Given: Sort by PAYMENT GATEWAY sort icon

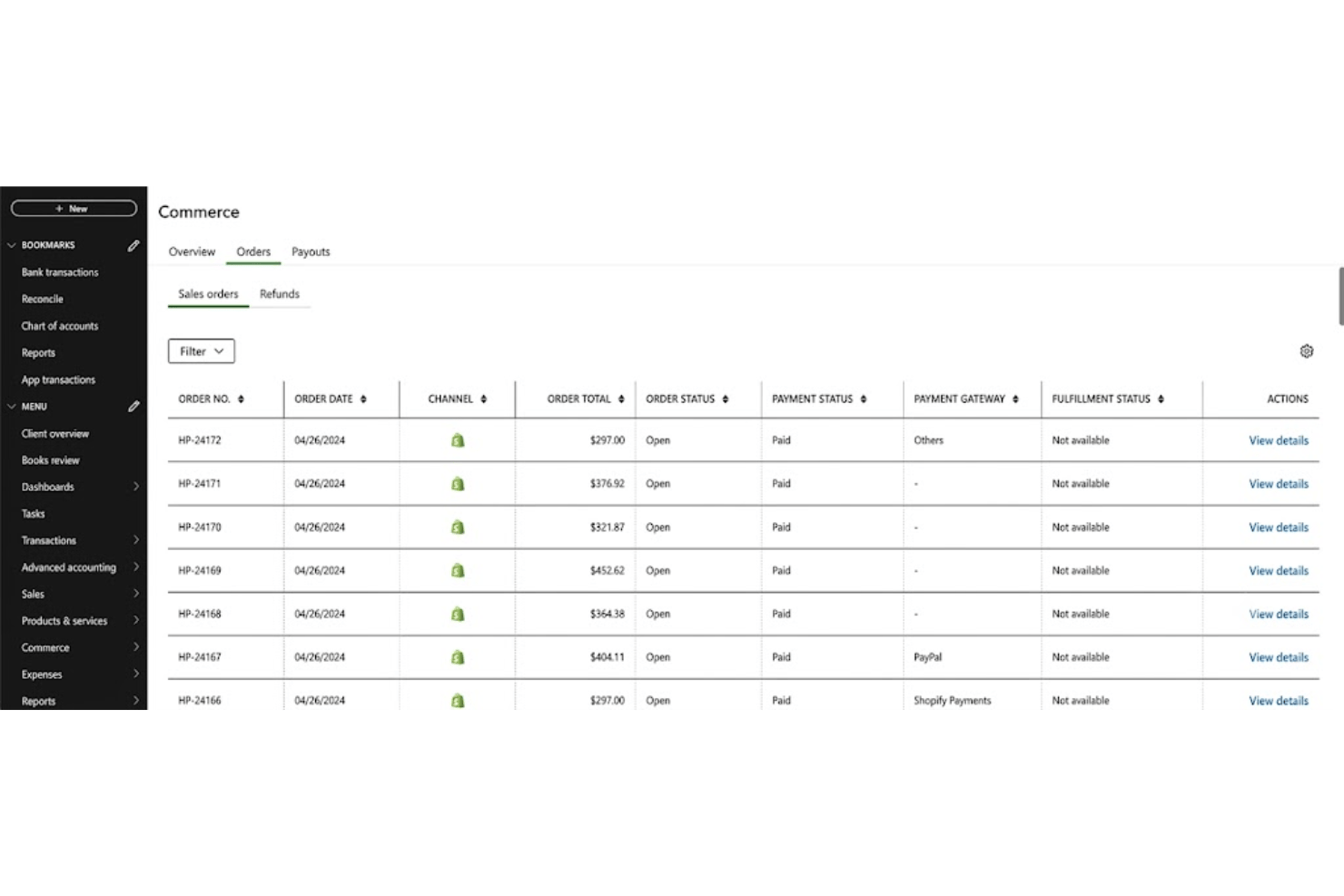Looking at the screenshot, I should click(x=1015, y=399).
